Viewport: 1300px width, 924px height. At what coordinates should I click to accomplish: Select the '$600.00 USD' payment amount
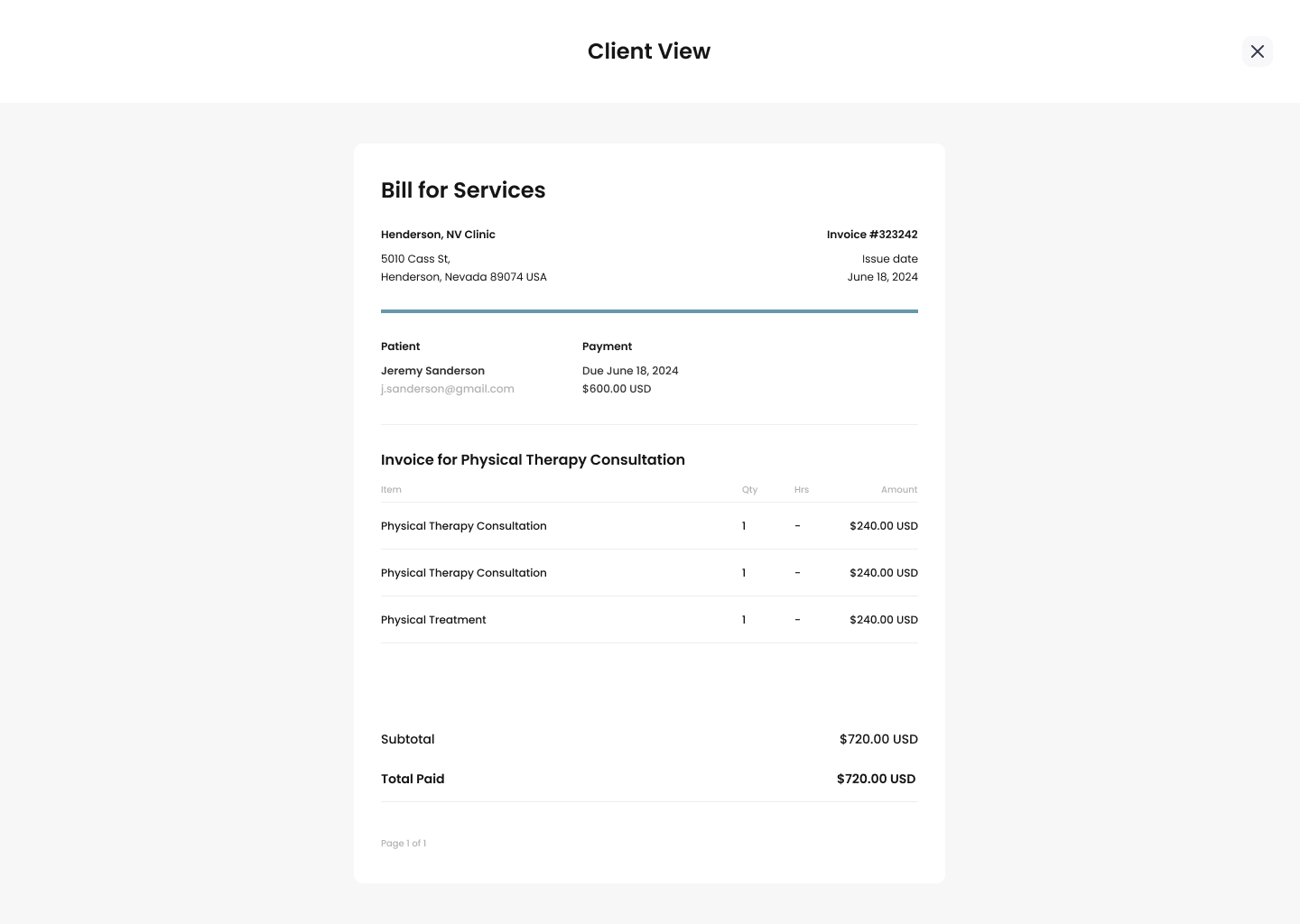[617, 389]
